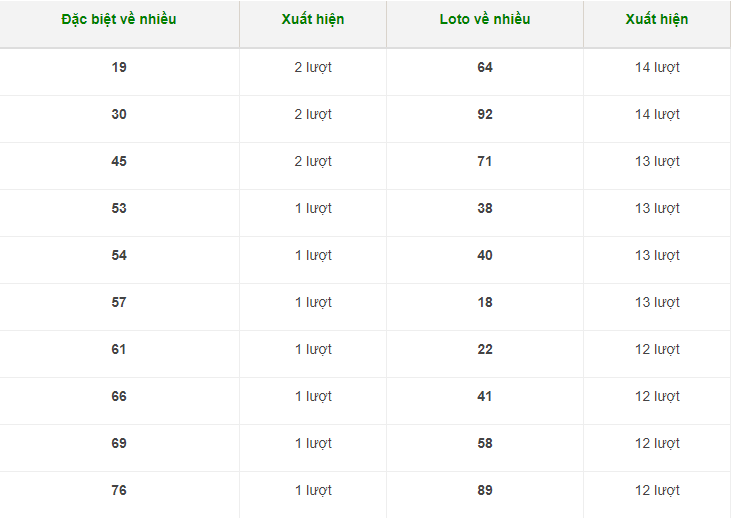Click the first 'Xuất hiện' column header

click(x=313, y=19)
